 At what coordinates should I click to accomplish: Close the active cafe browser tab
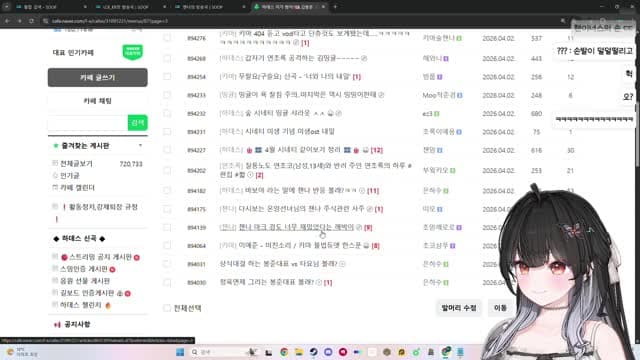click(x=324, y=7)
